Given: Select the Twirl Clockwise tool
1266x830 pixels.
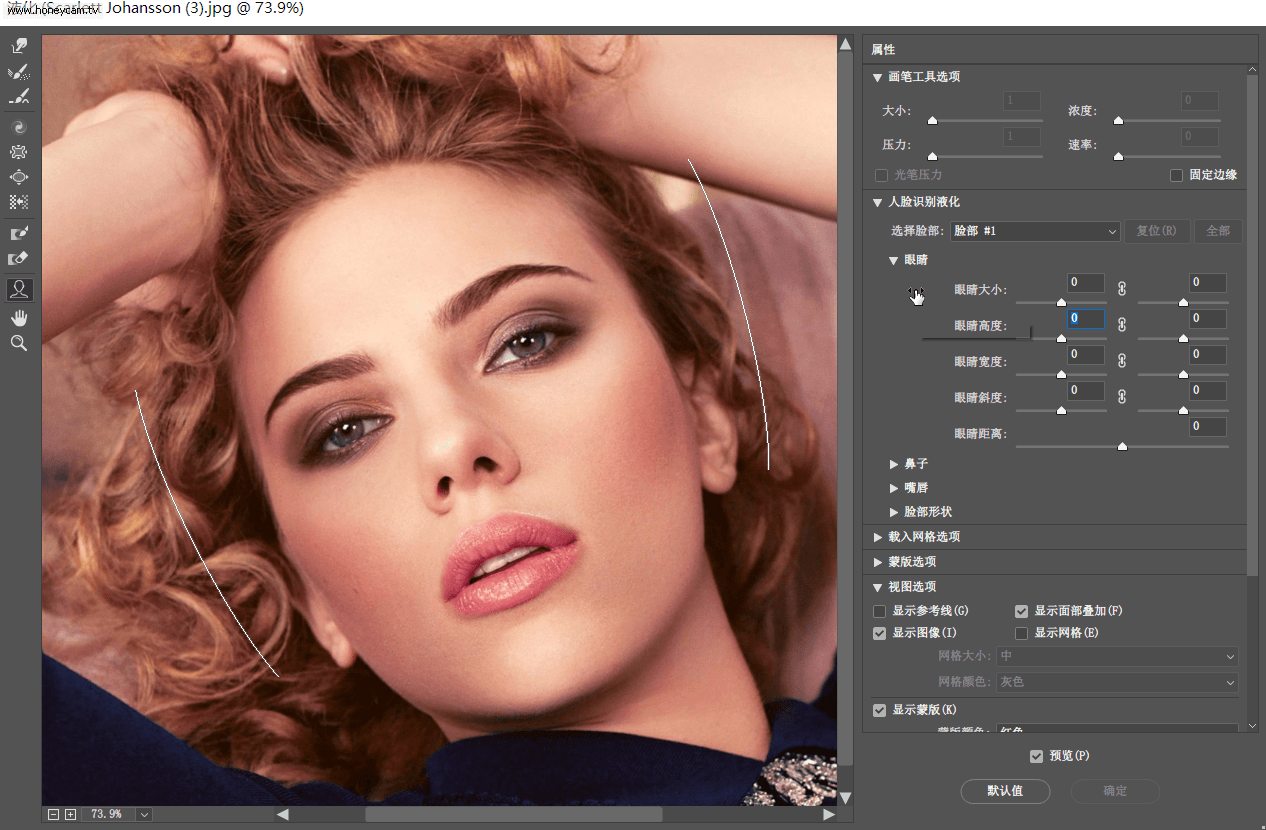Looking at the screenshot, I should coord(19,127).
